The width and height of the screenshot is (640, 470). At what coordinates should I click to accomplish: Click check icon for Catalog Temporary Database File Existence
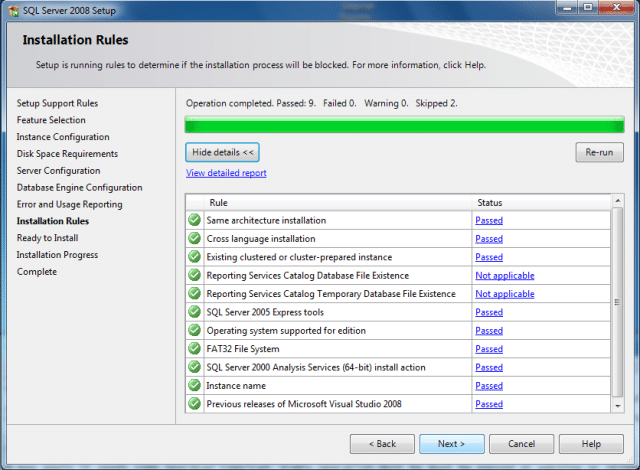(x=195, y=293)
